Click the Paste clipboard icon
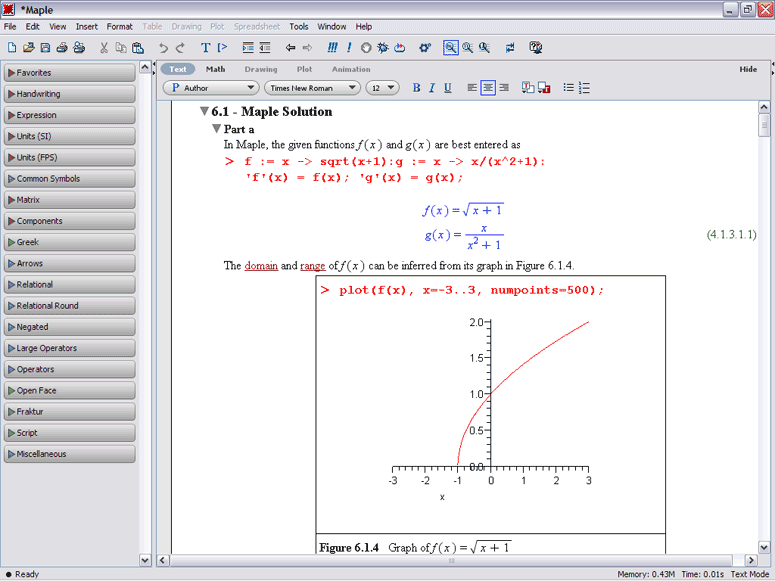 click(137, 47)
